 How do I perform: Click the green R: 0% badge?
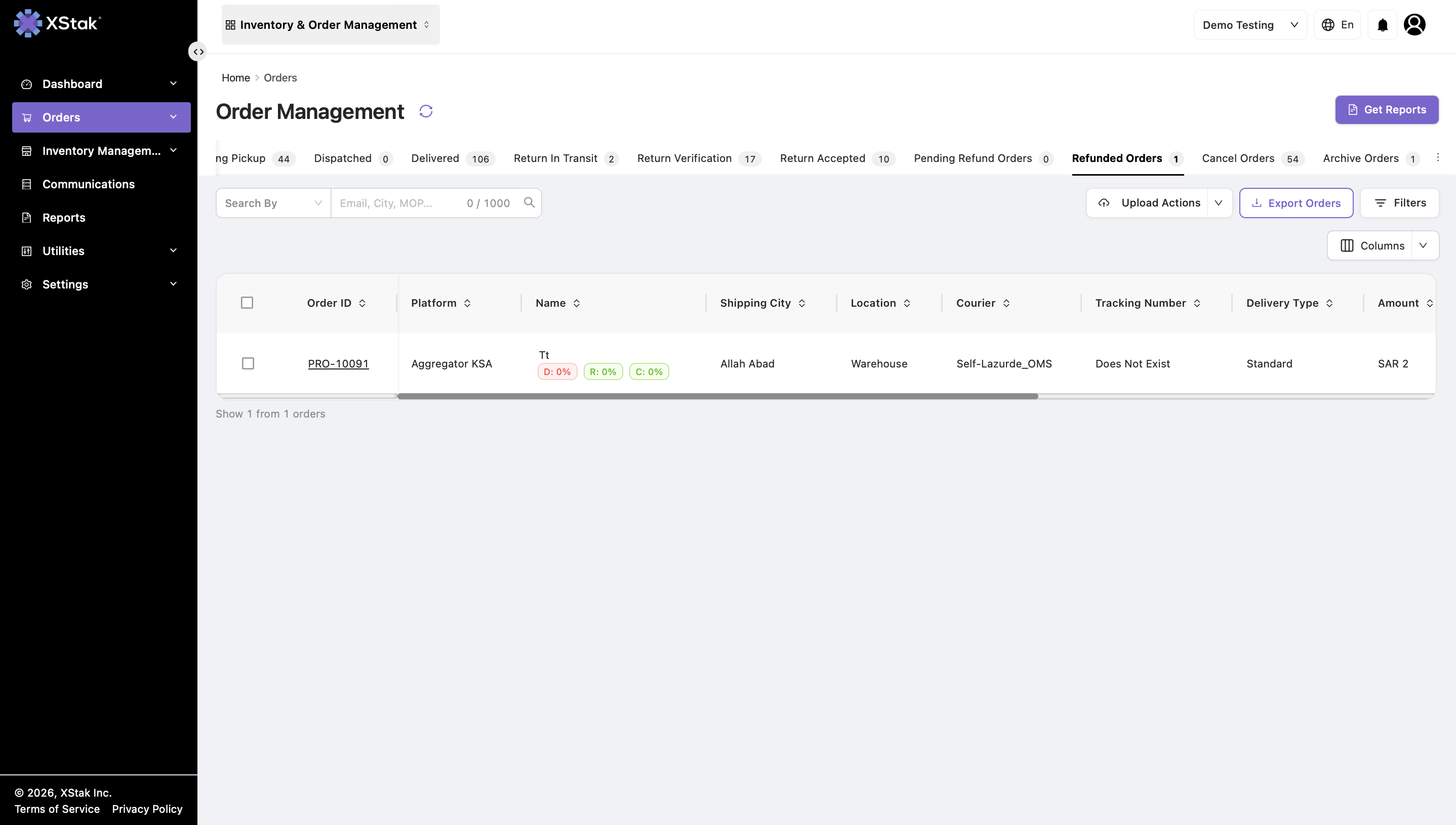coord(603,372)
